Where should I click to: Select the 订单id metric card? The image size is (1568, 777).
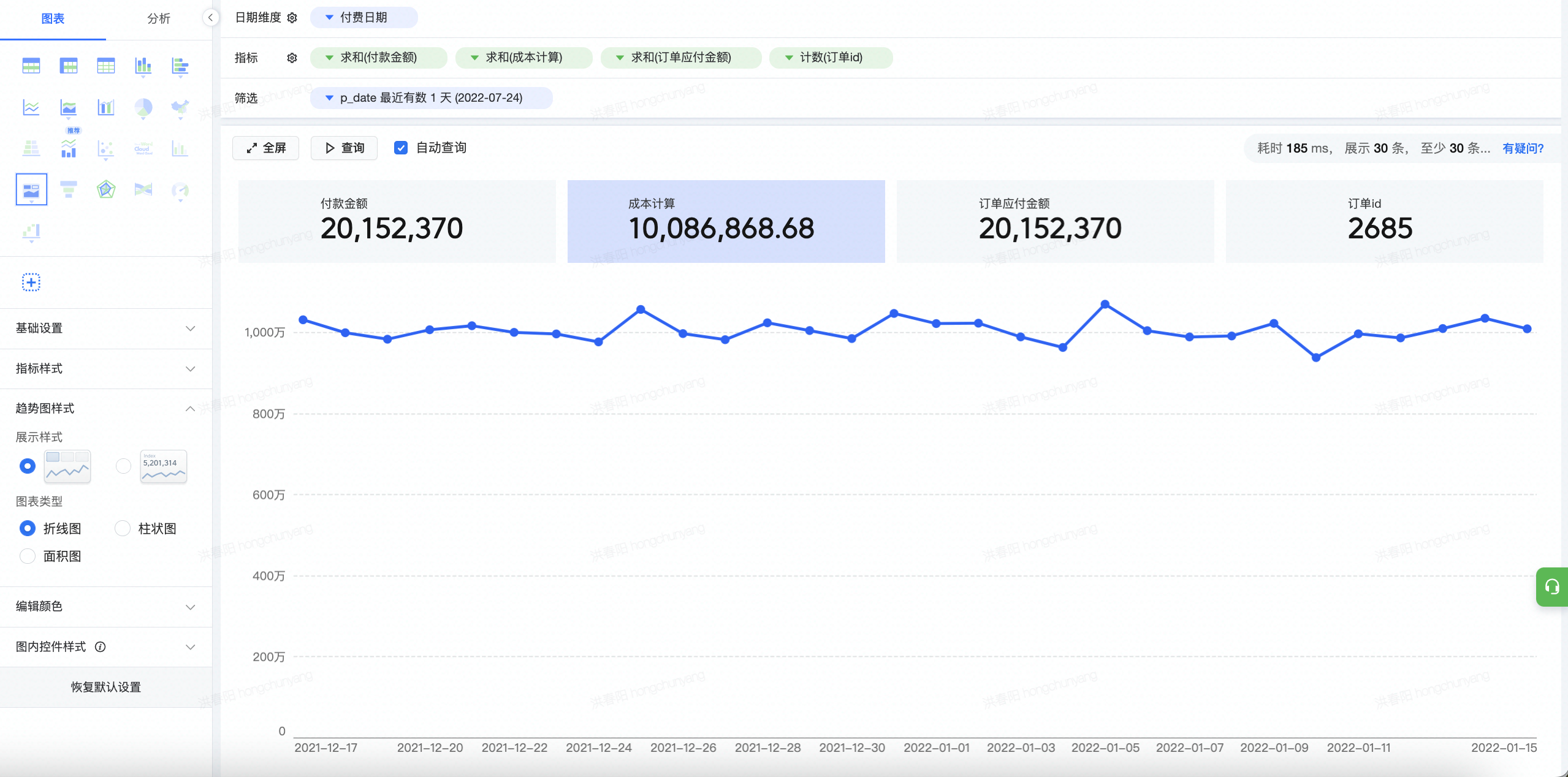coord(1384,221)
